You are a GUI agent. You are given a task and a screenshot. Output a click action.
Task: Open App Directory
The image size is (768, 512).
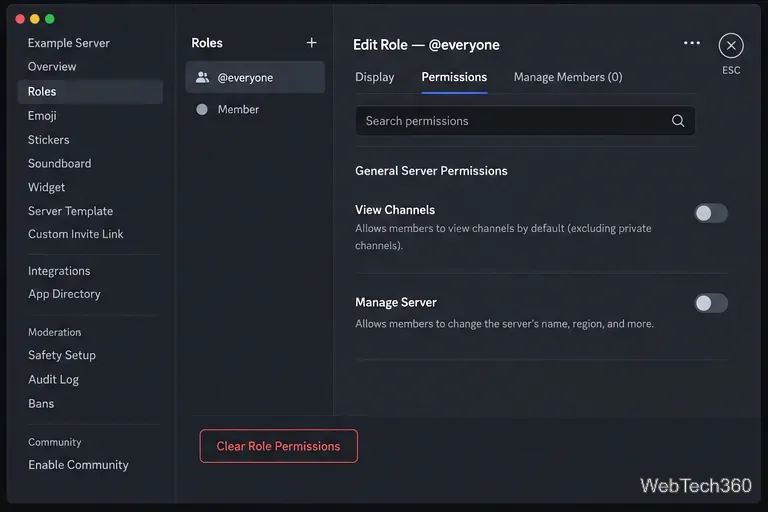coord(64,294)
